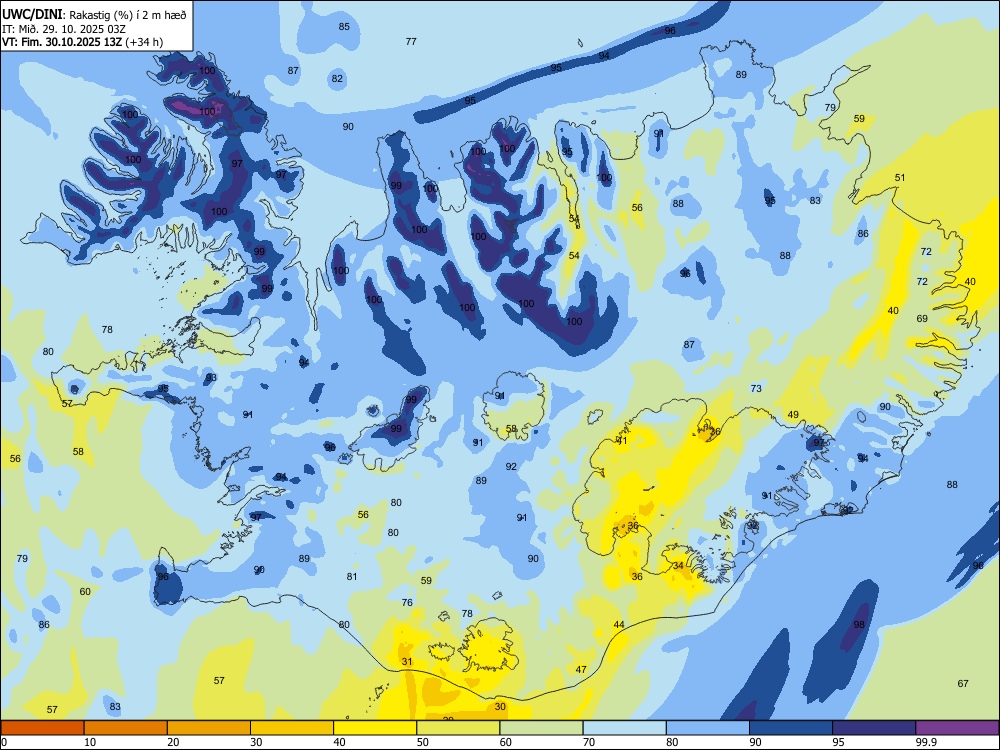Click the 60–70 pale green legend swatch
This screenshot has height=750, width=1000.
pyautogui.click(x=541, y=728)
